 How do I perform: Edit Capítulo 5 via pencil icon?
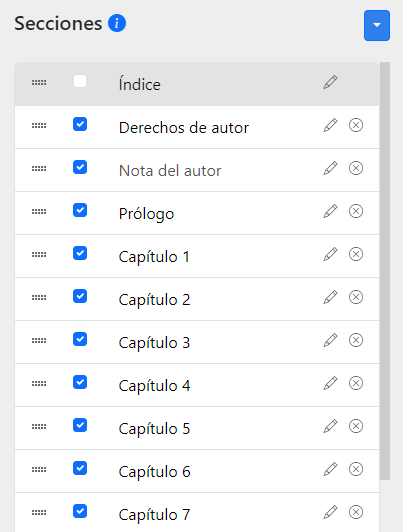(330, 426)
